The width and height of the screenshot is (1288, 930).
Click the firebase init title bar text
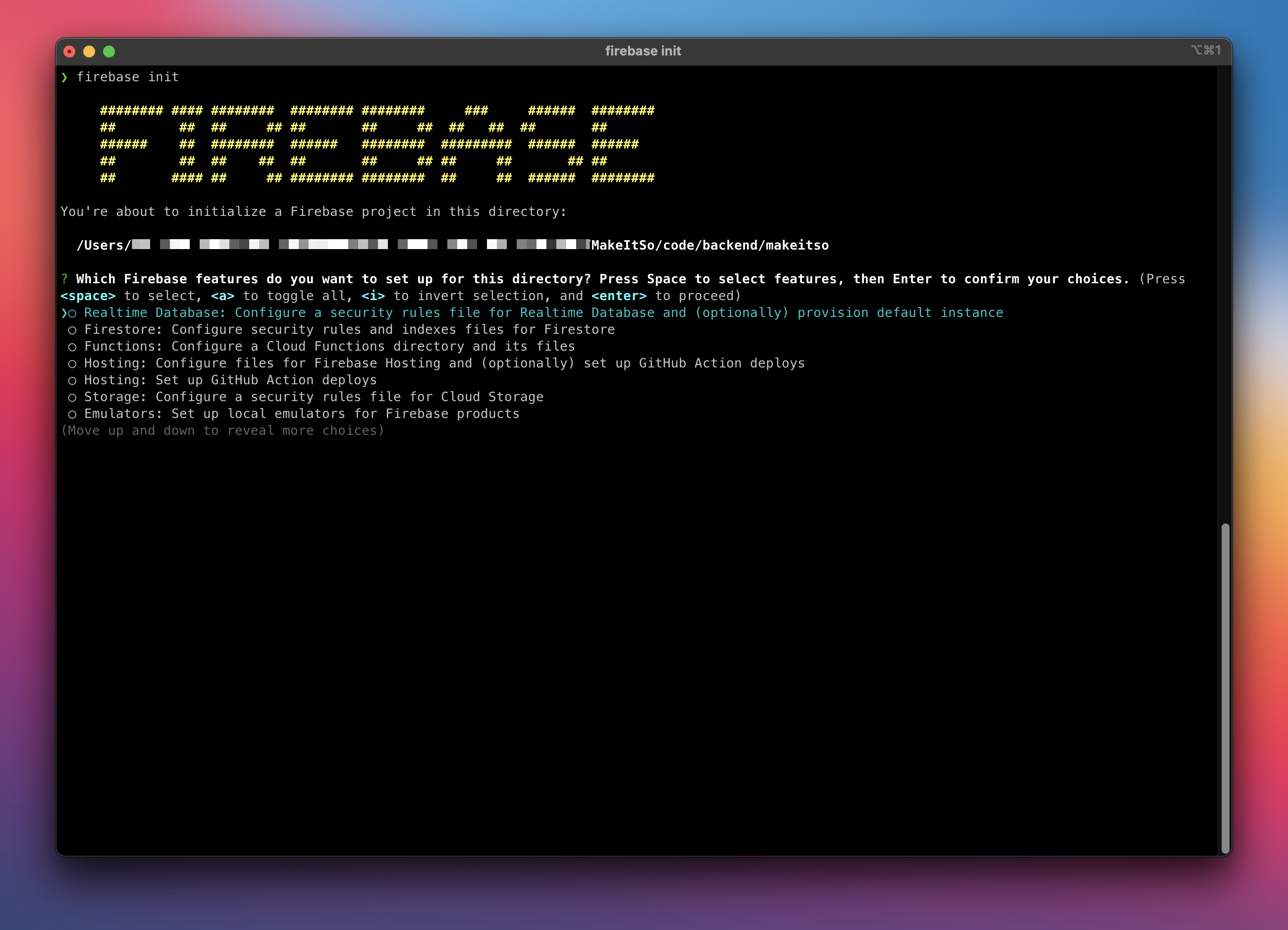pyautogui.click(x=643, y=50)
